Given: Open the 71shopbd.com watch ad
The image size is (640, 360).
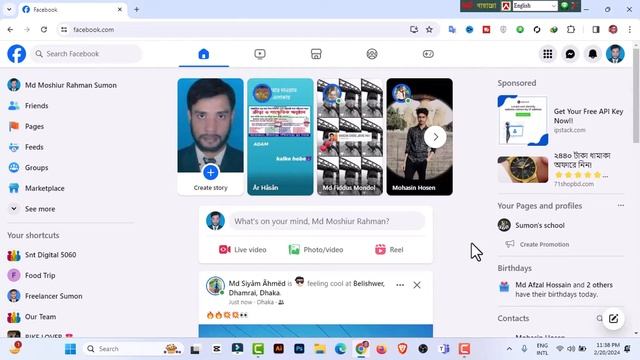Looking at the screenshot, I should point(560,169).
